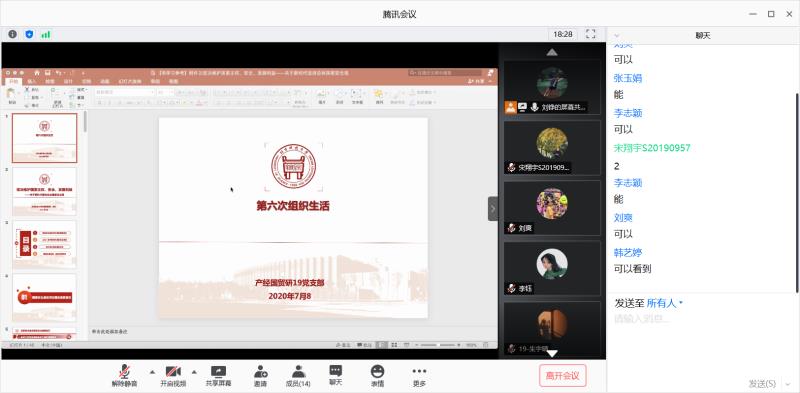
Task: Click the meeting info icon
Action: point(12,34)
